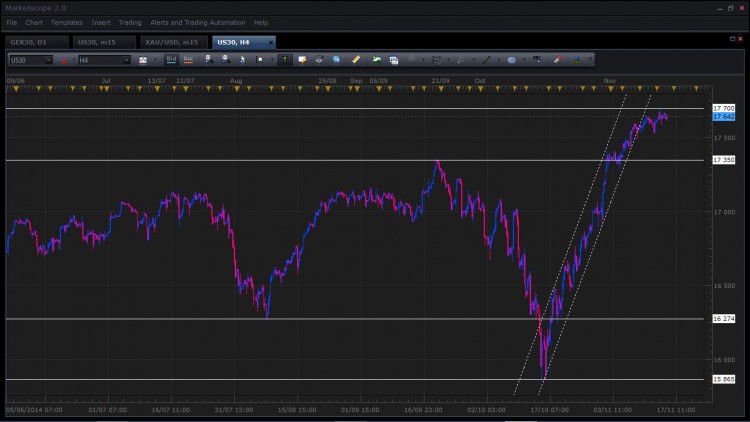
Task: Click the date label 03/11 11:00
Action: (612, 410)
